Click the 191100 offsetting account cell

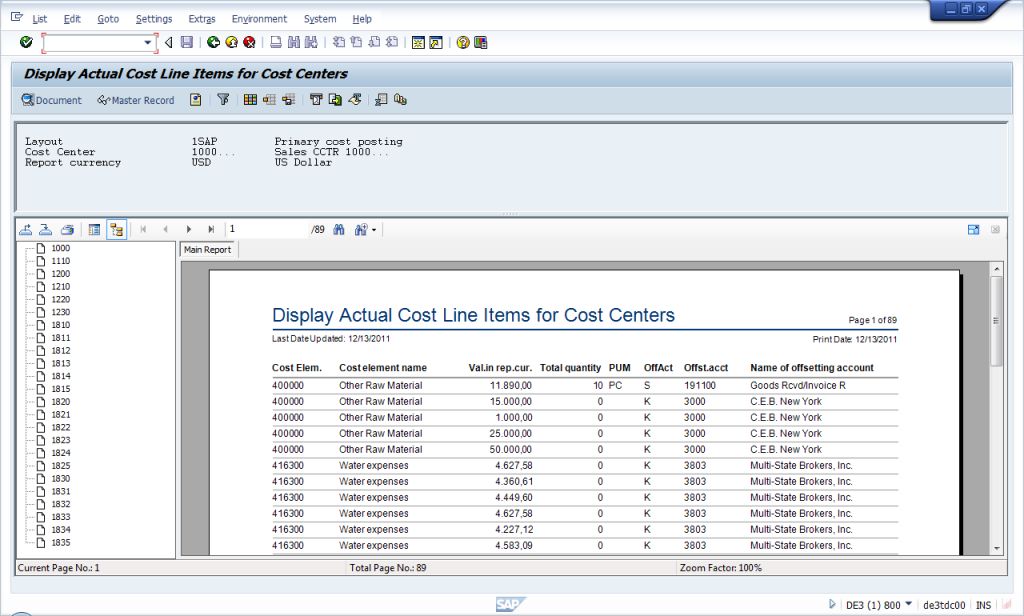click(699, 385)
